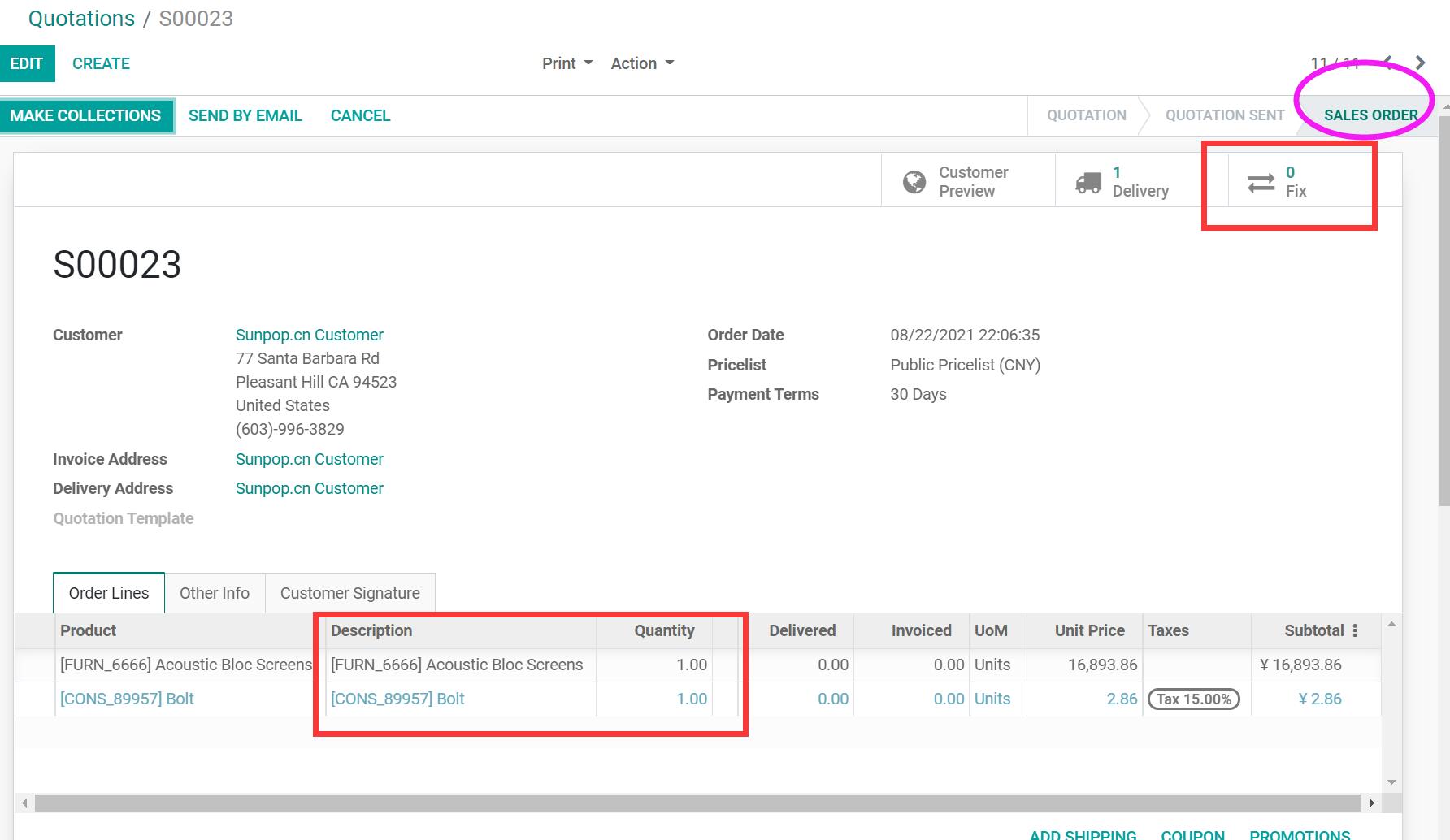Screen dimensions: 1450x840
Task: Go to previous record arrow
Action: pyautogui.click(x=1388, y=62)
